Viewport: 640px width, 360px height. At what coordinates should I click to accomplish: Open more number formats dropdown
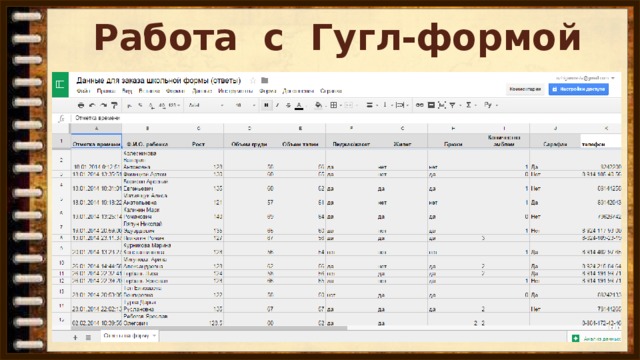point(175,105)
